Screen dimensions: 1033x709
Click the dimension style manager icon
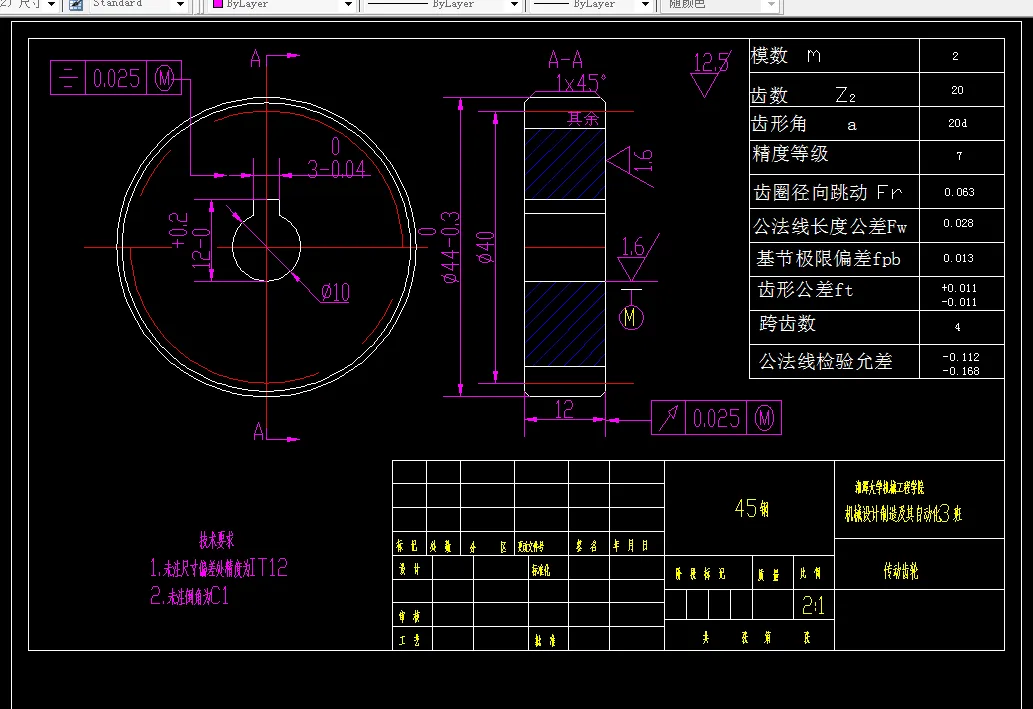click(x=74, y=5)
